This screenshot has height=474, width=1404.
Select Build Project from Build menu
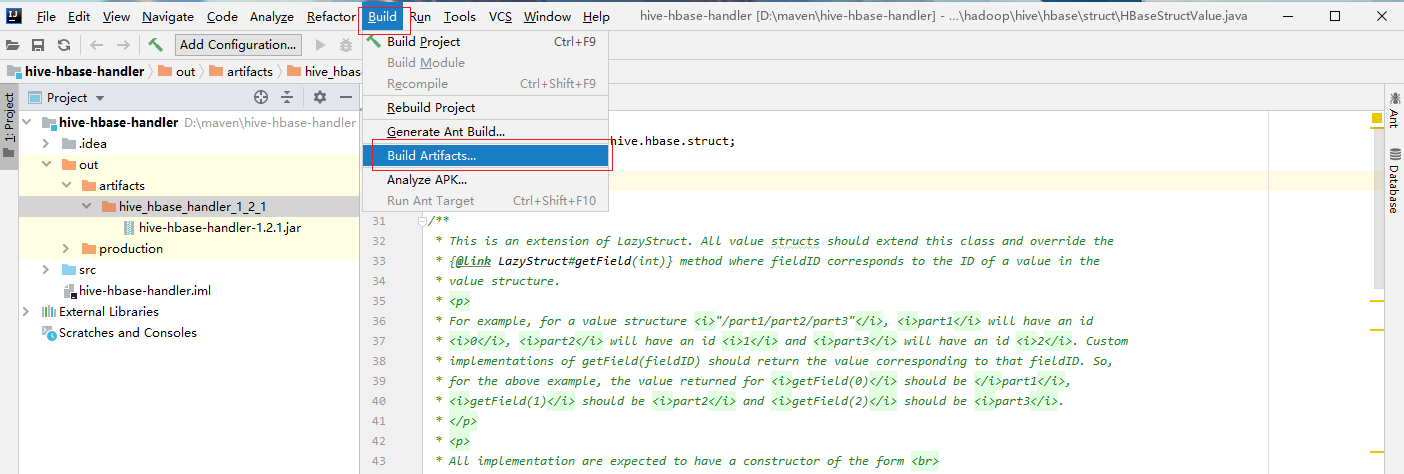(485, 42)
